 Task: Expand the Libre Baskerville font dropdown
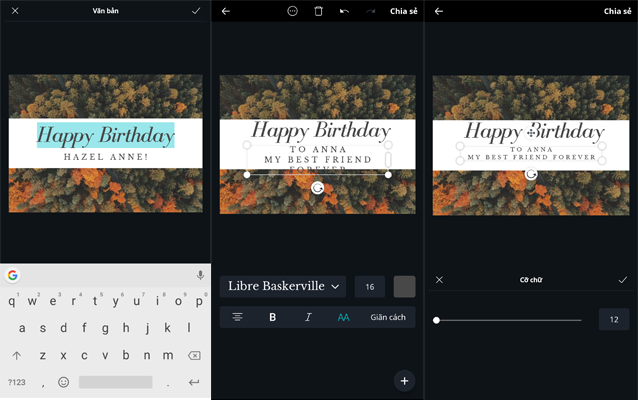[x=283, y=286]
